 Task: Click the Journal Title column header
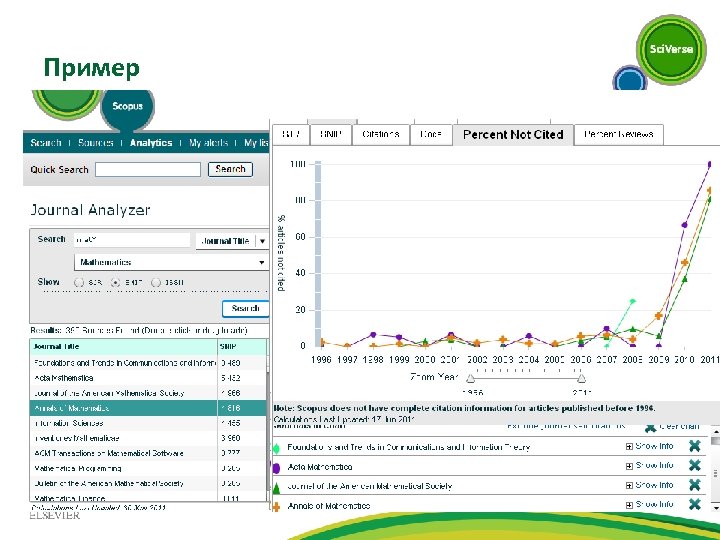[x=124, y=347]
